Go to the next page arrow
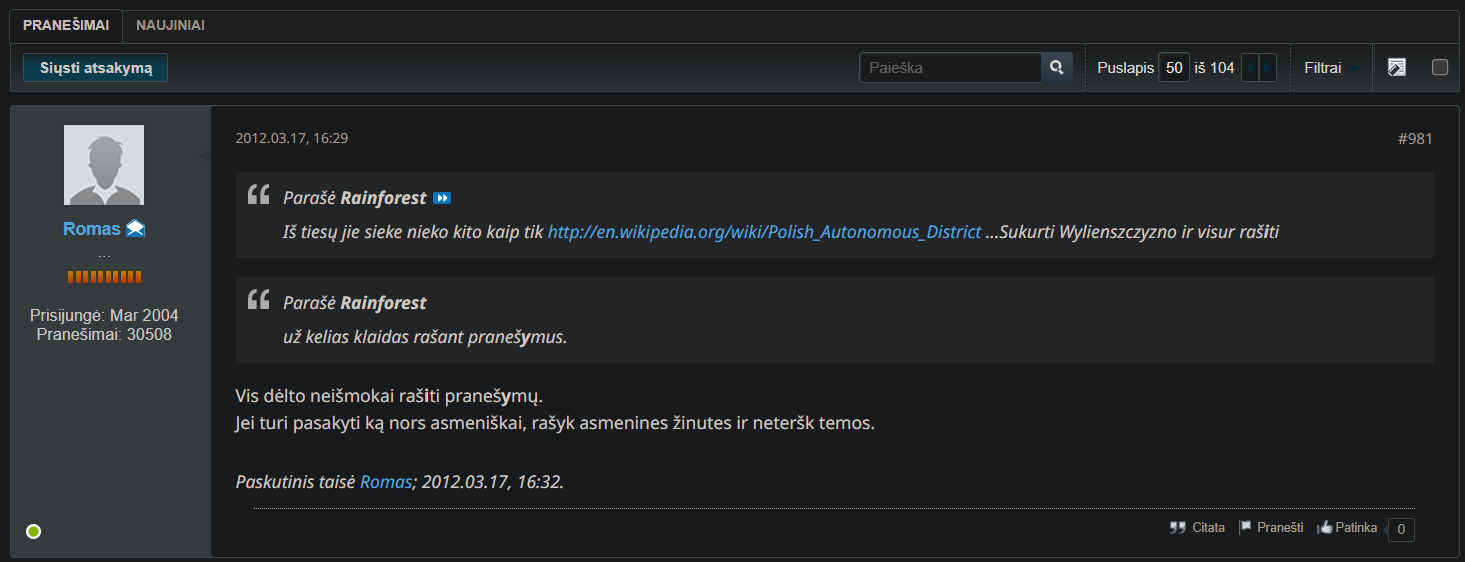The width and height of the screenshot is (1465, 562). [1268, 68]
